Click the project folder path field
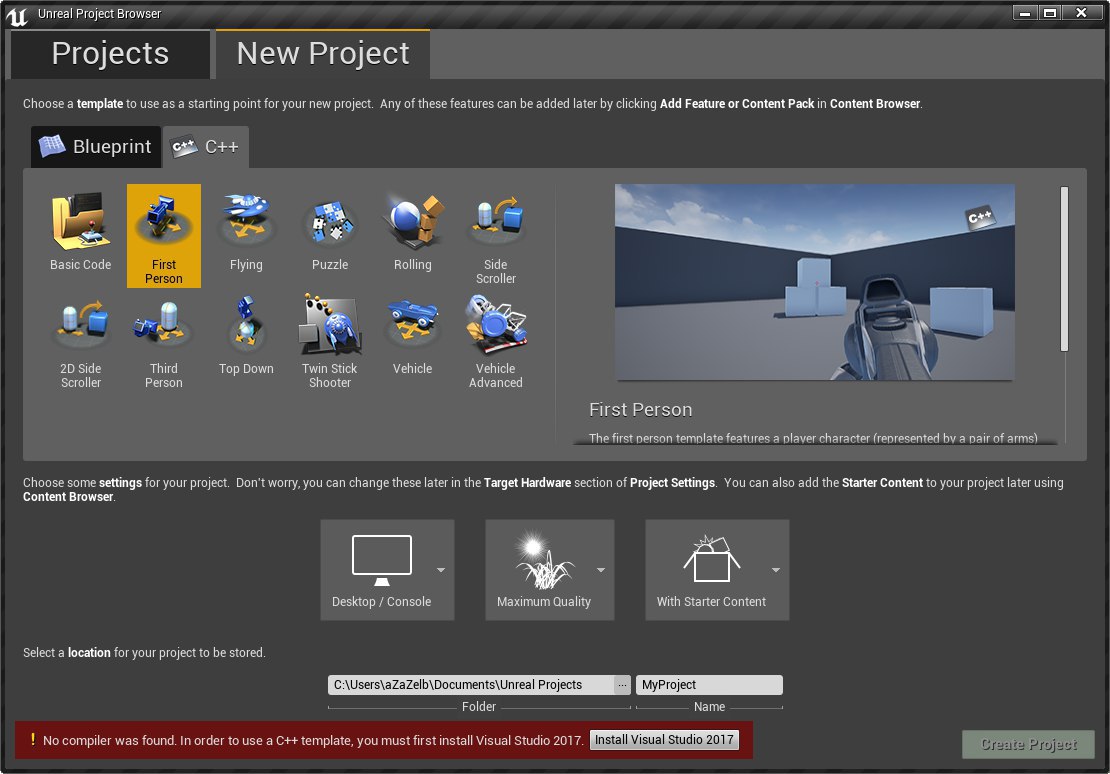This screenshot has height=774, width=1110. pyautogui.click(x=471, y=685)
